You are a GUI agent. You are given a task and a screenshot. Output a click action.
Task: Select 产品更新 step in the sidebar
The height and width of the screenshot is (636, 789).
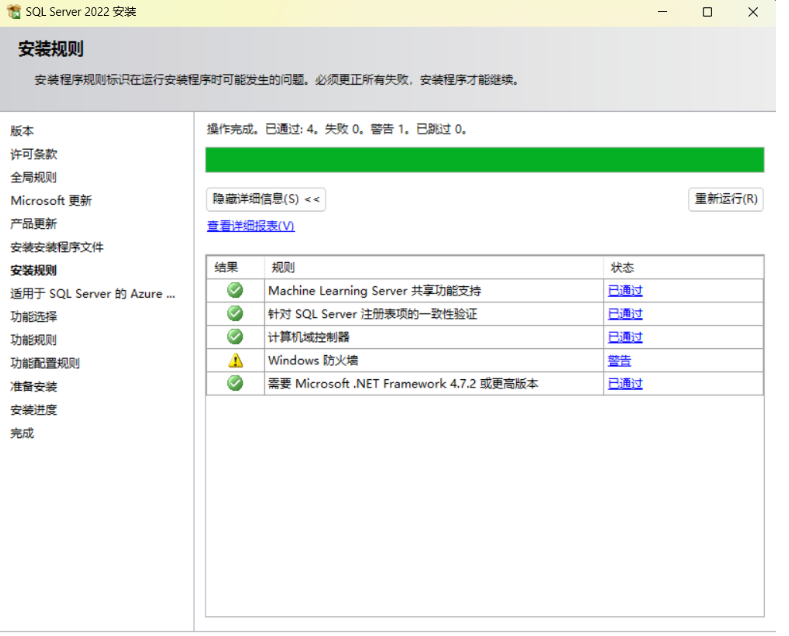pos(34,224)
